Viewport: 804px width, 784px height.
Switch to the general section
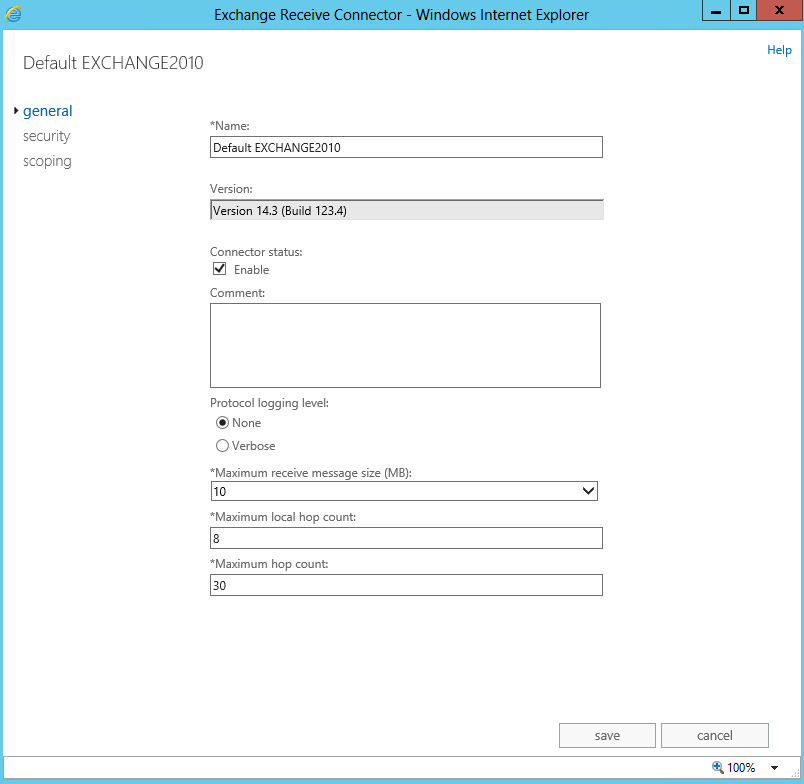[x=48, y=111]
